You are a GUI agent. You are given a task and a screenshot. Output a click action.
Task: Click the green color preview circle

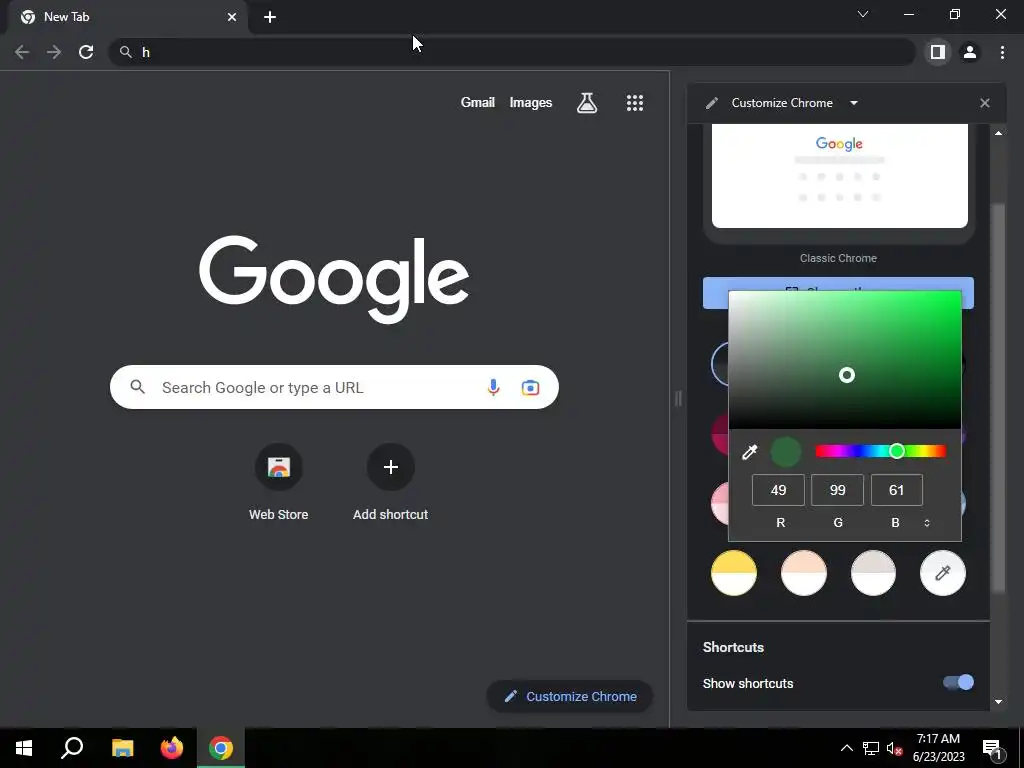(786, 451)
